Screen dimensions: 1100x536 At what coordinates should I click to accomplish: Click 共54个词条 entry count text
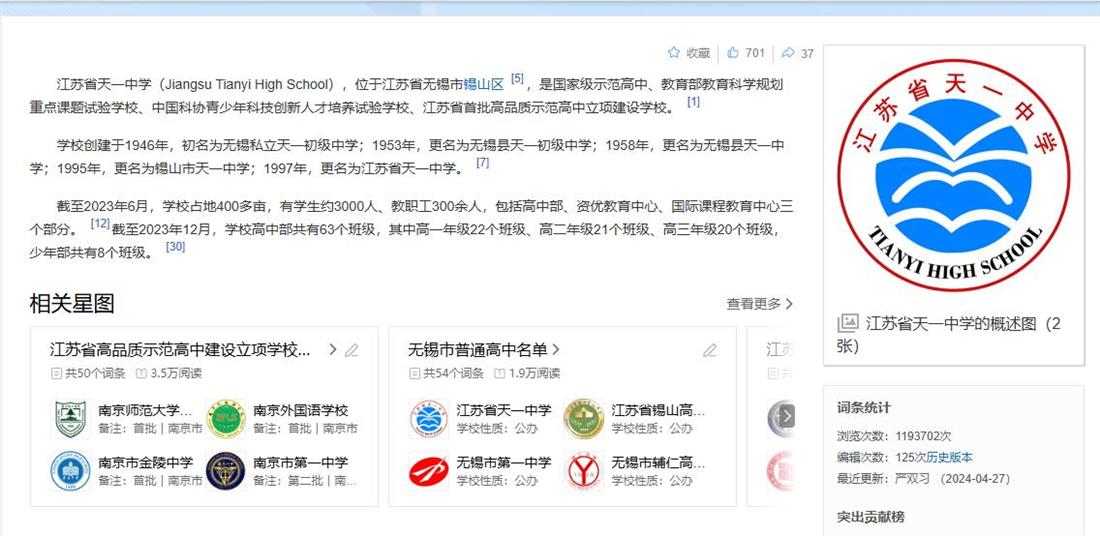click(x=453, y=374)
